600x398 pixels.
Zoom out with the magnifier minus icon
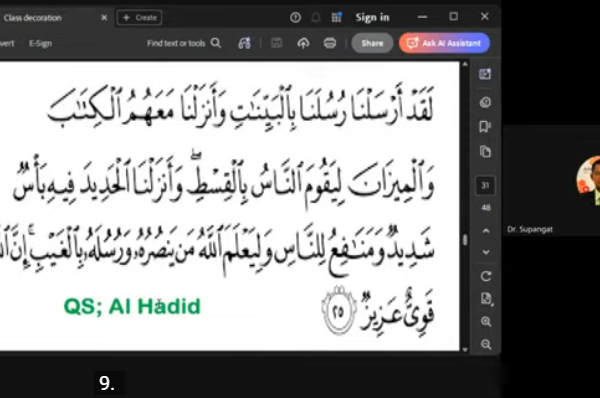pos(486,344)
